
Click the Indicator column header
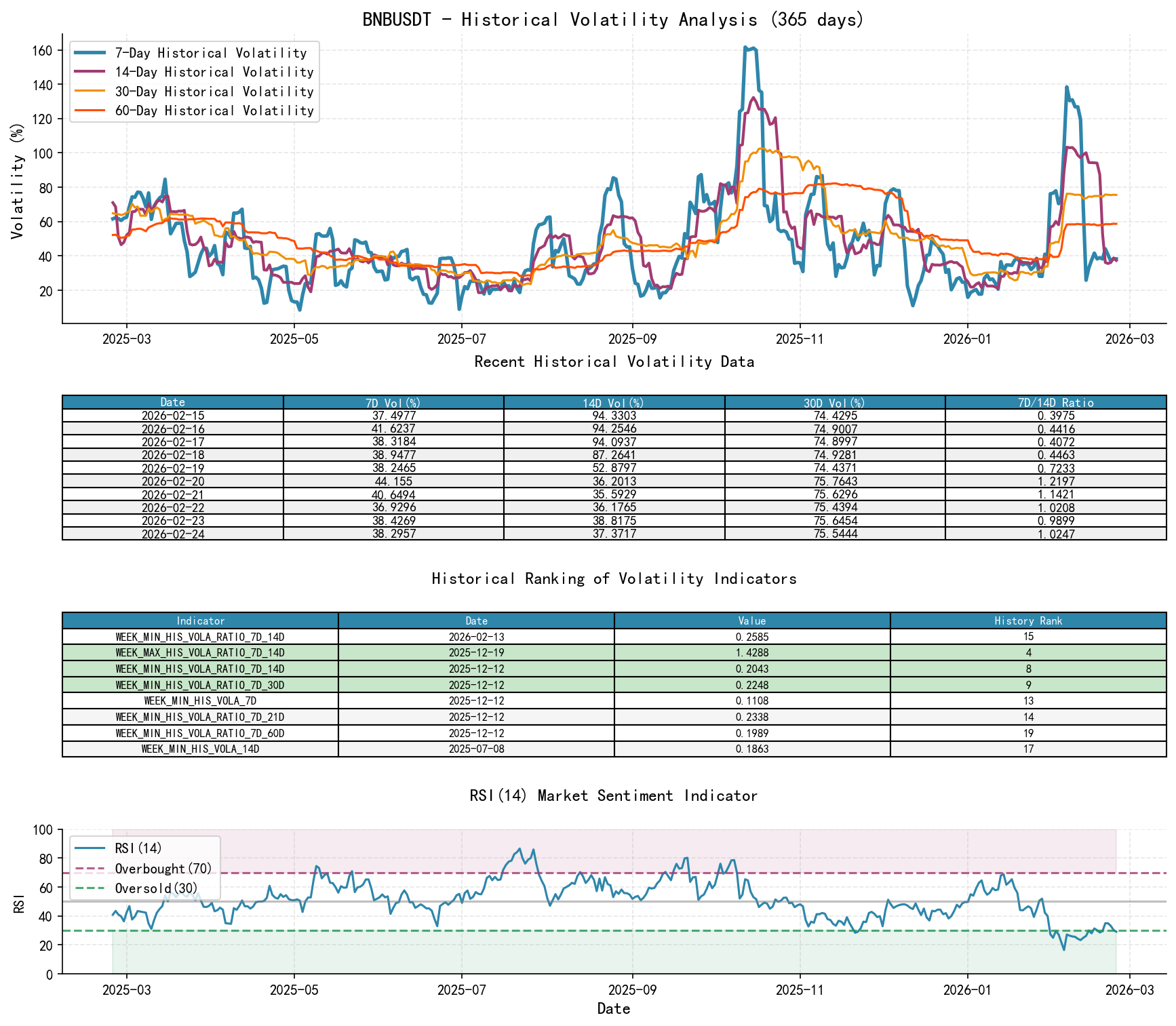[199, 620]
